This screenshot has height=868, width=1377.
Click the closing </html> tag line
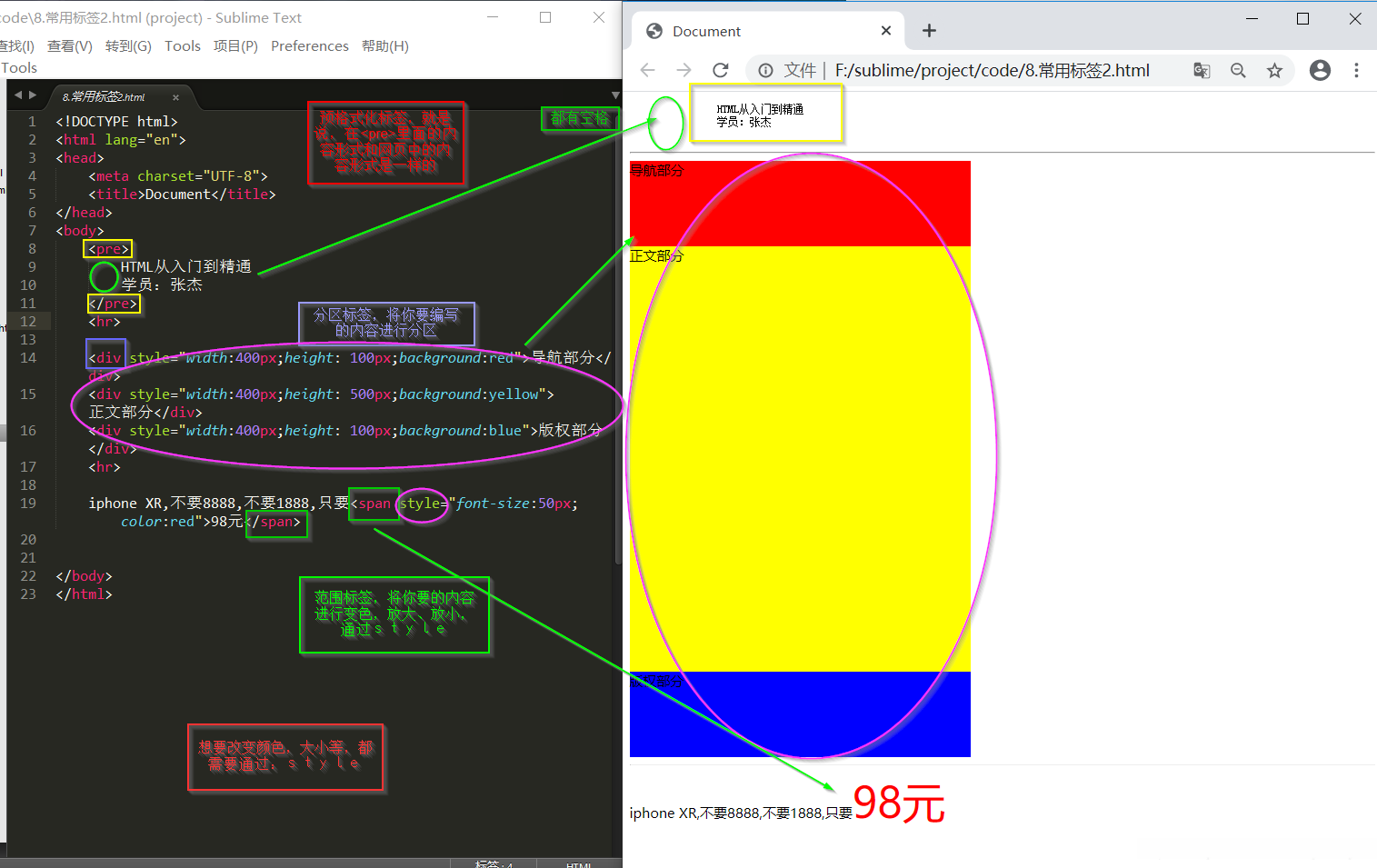coord(84,594)
